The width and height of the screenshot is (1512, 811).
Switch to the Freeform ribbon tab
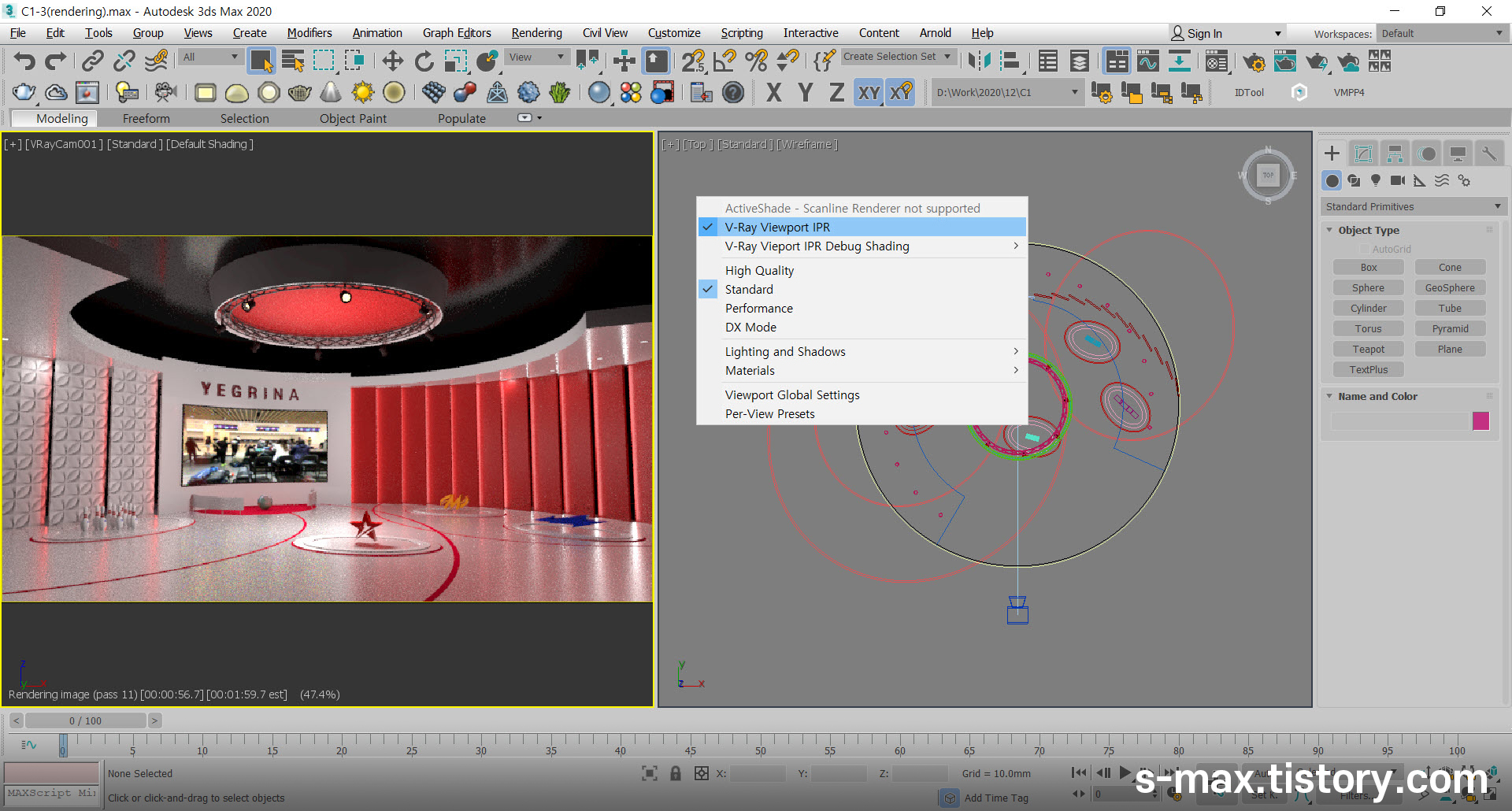(146, 118)
